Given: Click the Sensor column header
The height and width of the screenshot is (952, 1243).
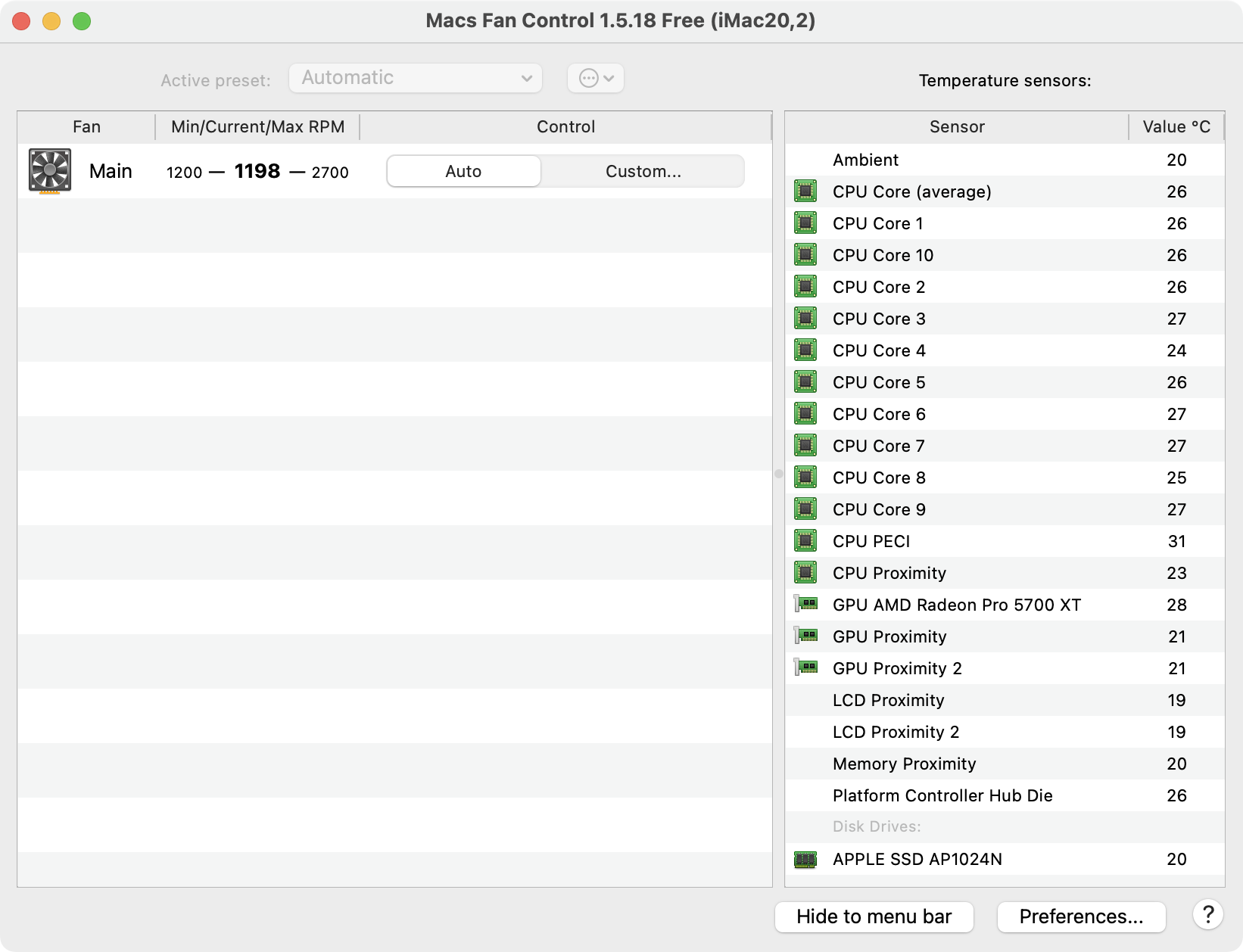Looking at the screenshot, I should 956,126.
